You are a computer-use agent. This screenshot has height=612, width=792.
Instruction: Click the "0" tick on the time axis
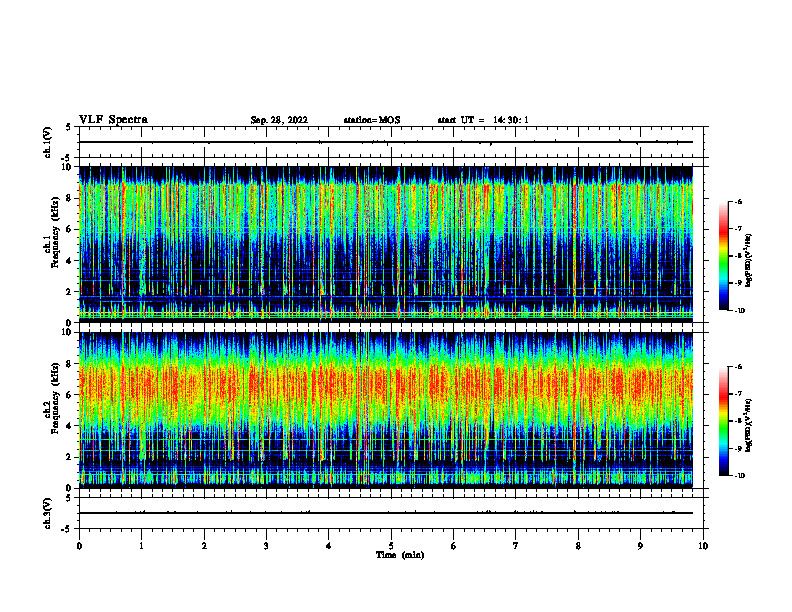79,546
